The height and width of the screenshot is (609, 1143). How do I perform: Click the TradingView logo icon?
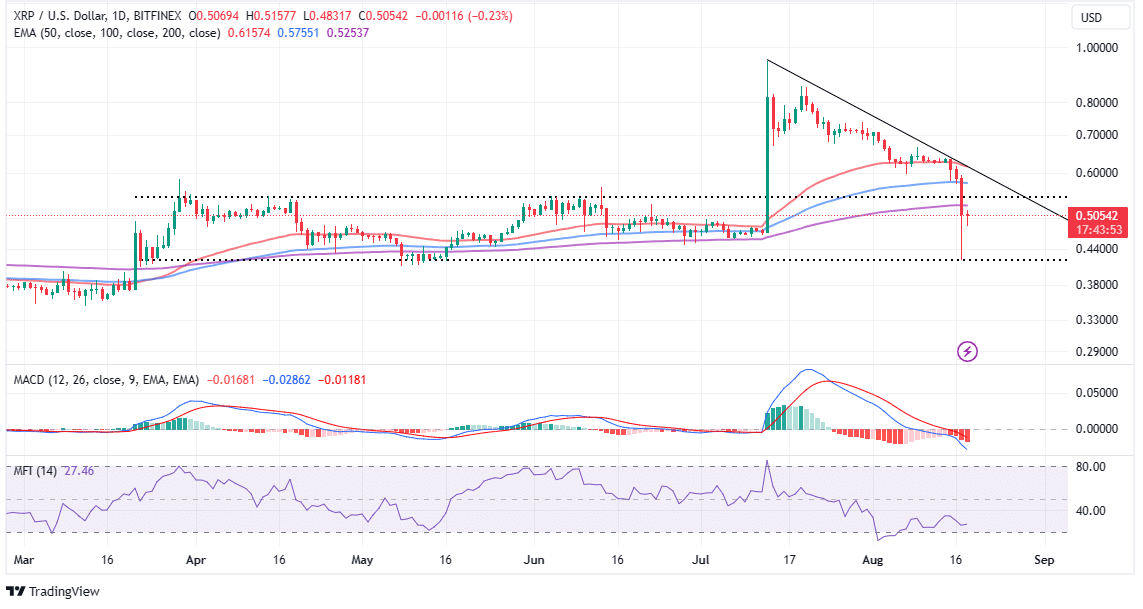16,590
